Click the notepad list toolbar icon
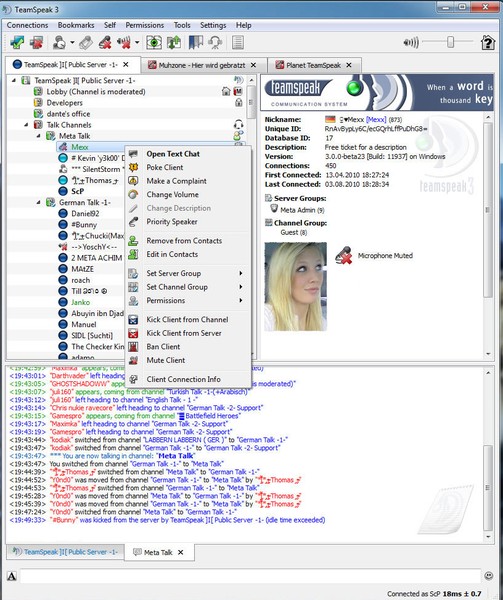503x600 pixels. 238,42
